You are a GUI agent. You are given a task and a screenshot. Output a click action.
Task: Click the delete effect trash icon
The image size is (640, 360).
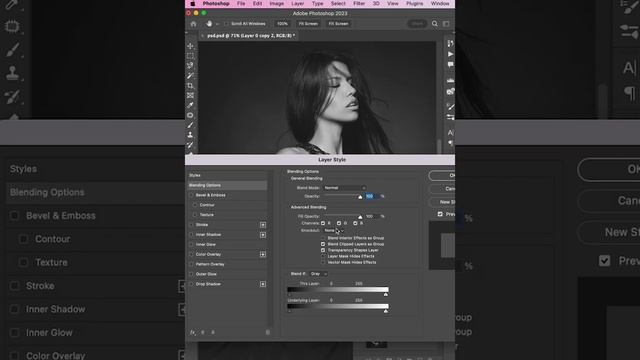click(268, 332)
